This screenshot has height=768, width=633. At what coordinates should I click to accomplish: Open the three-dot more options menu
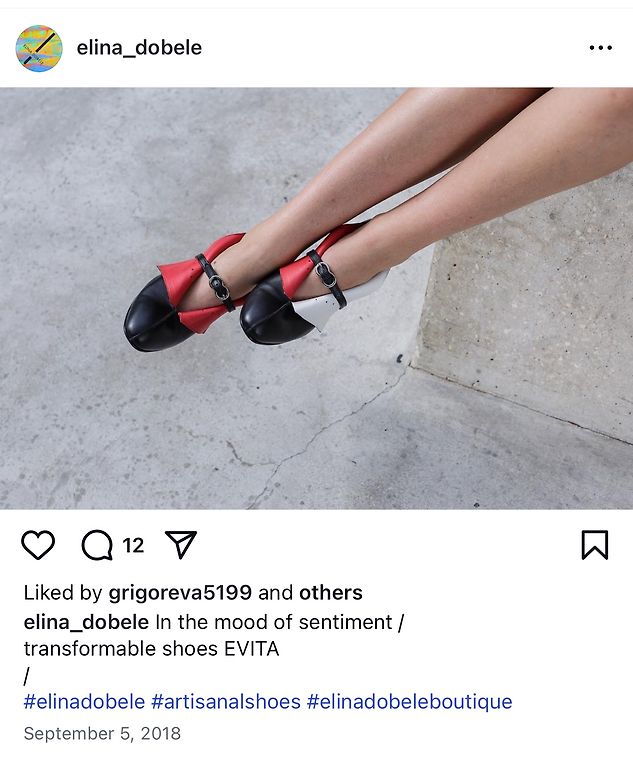point(601,48)
